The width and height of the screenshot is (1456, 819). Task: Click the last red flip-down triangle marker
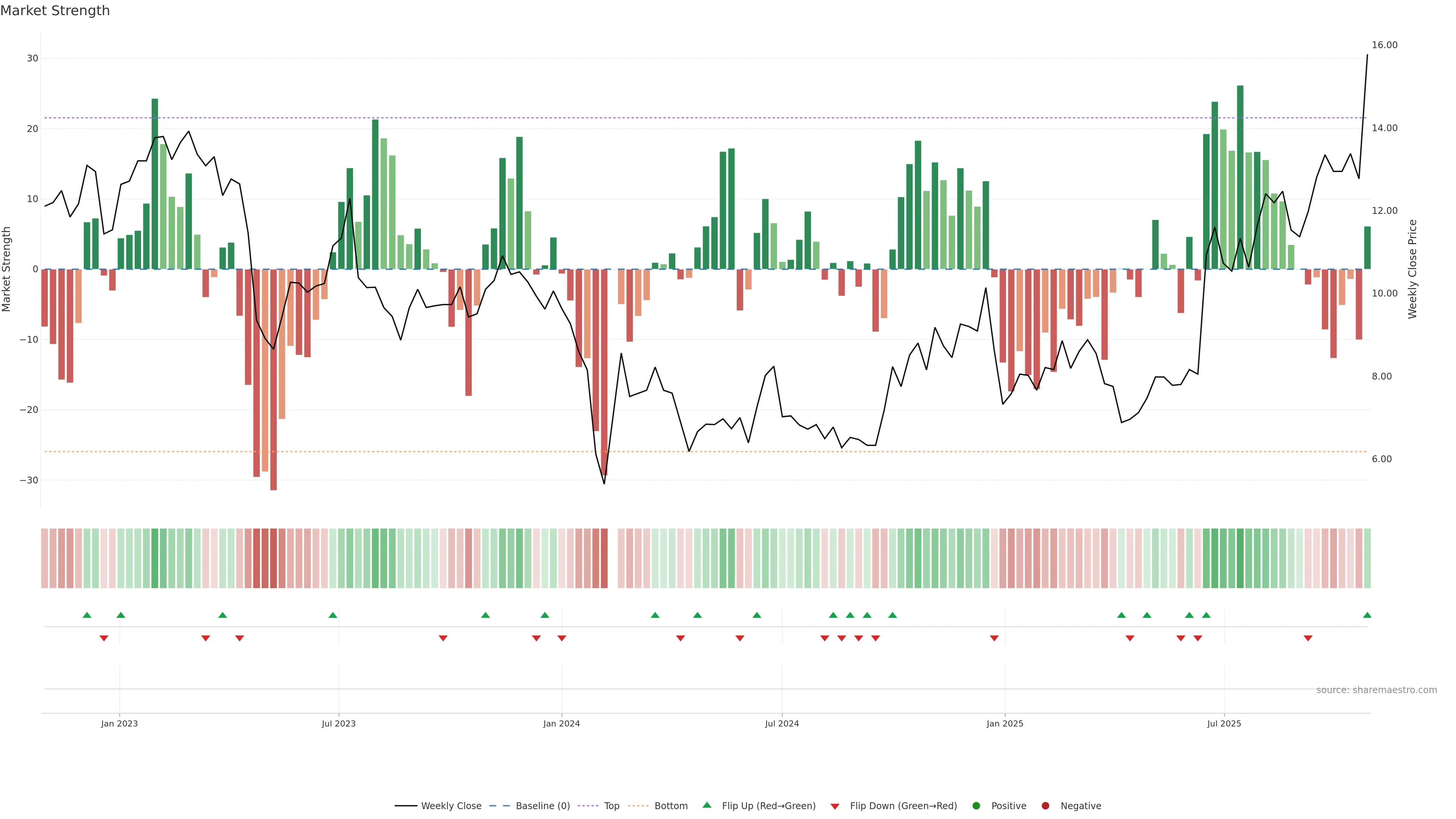coord(1308,638)
